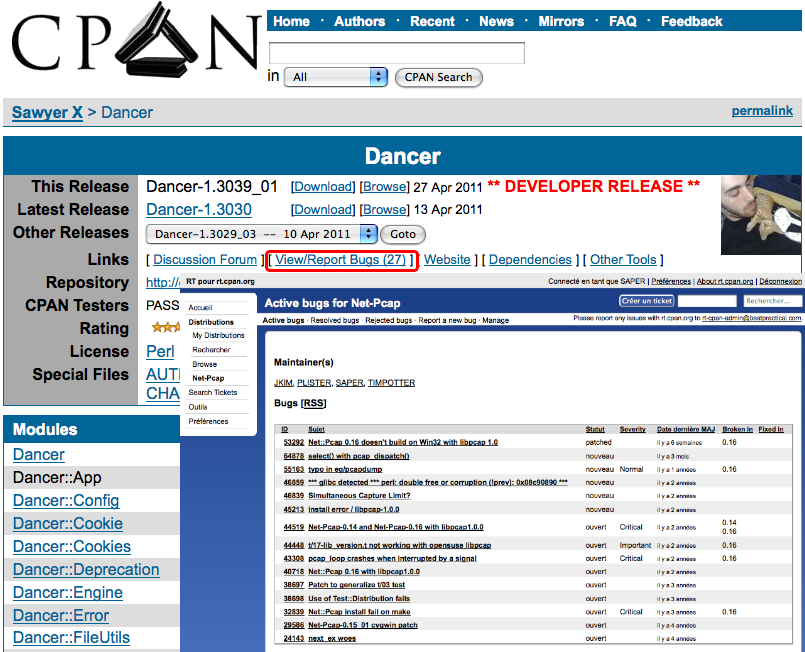This screenshot has width=805, height=652.
Task: Click the Sawyer X author link
Action: click(x=47, y=113)
